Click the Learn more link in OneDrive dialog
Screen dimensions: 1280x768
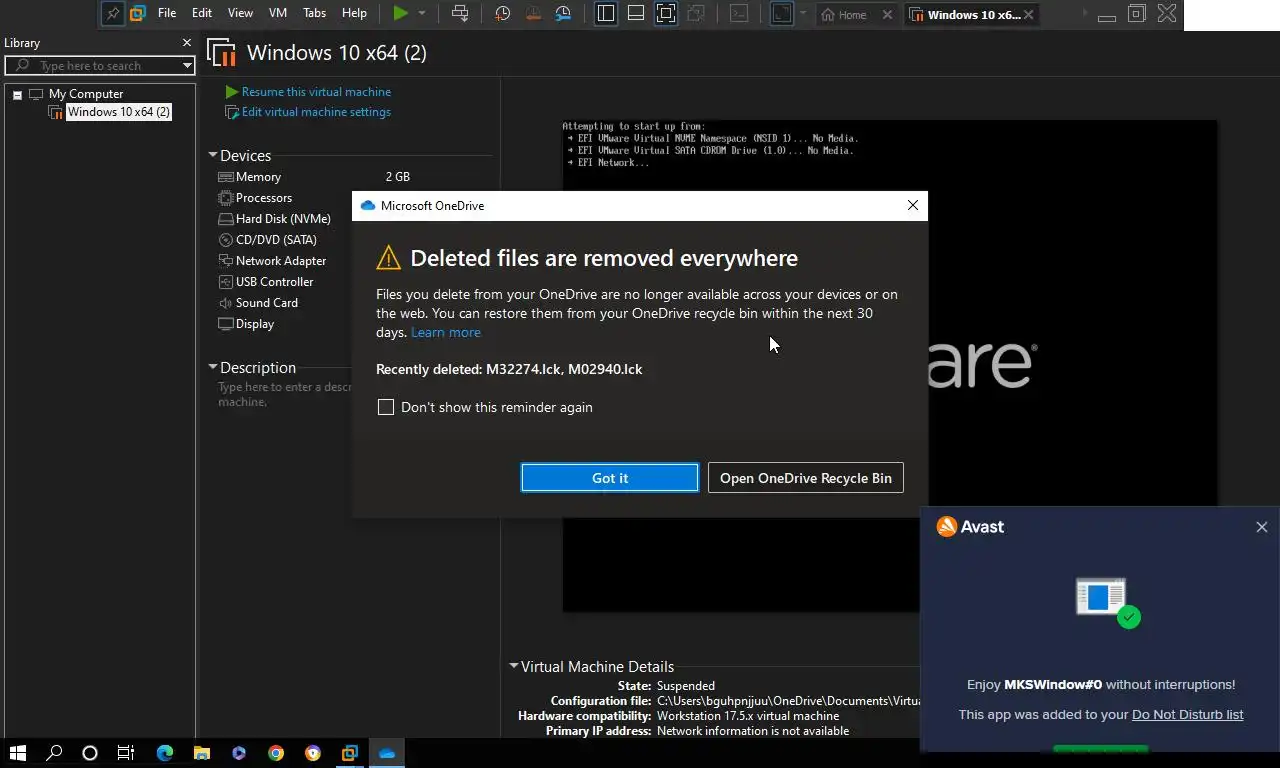[x=446, y=332]
